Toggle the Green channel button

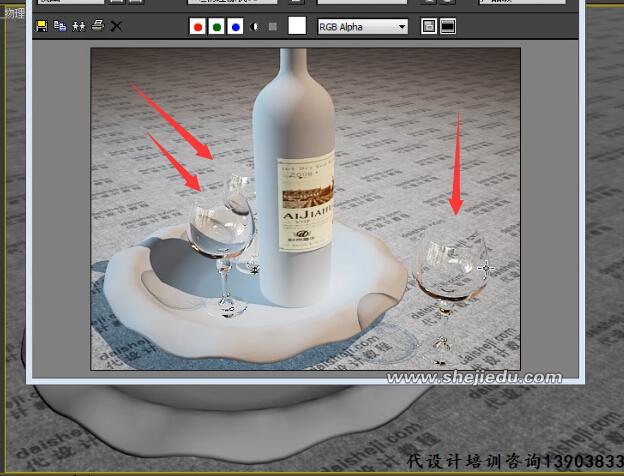(216, 26)
